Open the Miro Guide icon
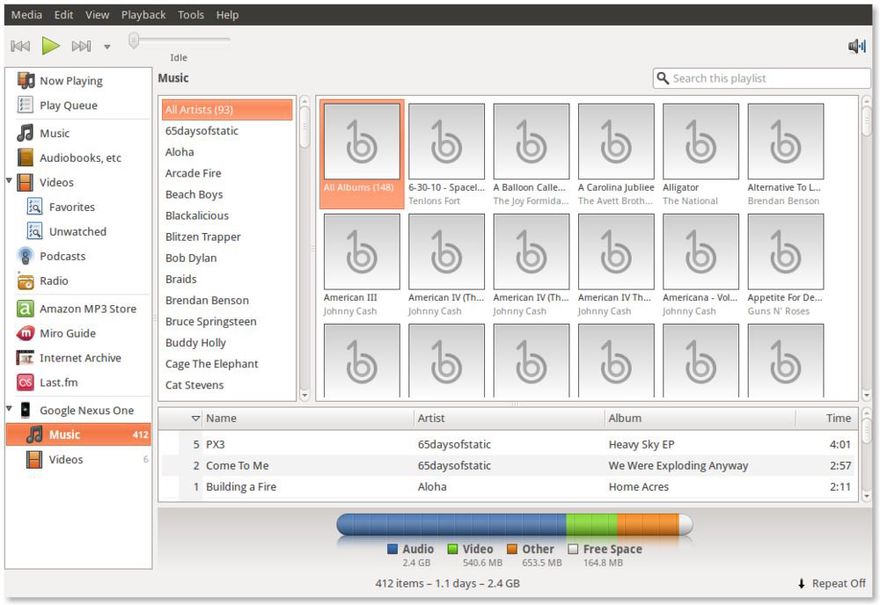 coord(25,333)
